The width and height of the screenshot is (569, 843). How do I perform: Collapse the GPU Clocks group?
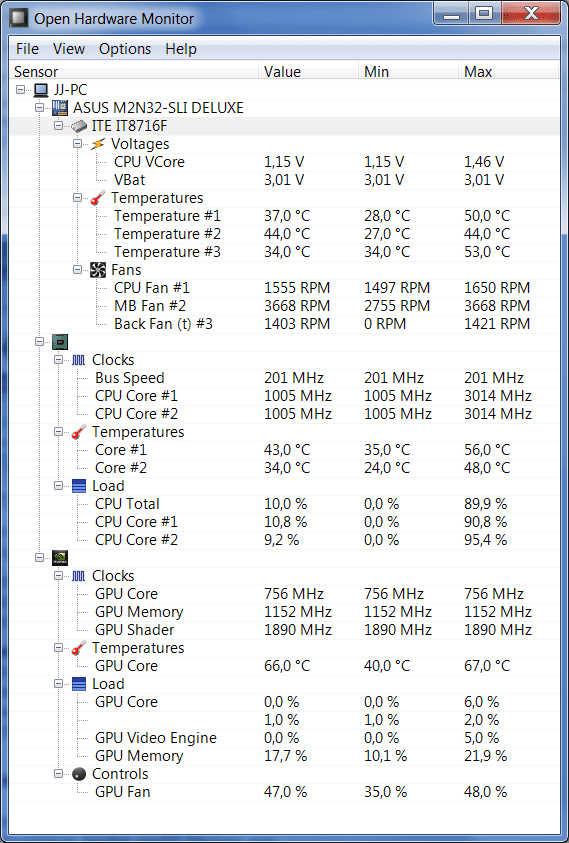(59, 576)
